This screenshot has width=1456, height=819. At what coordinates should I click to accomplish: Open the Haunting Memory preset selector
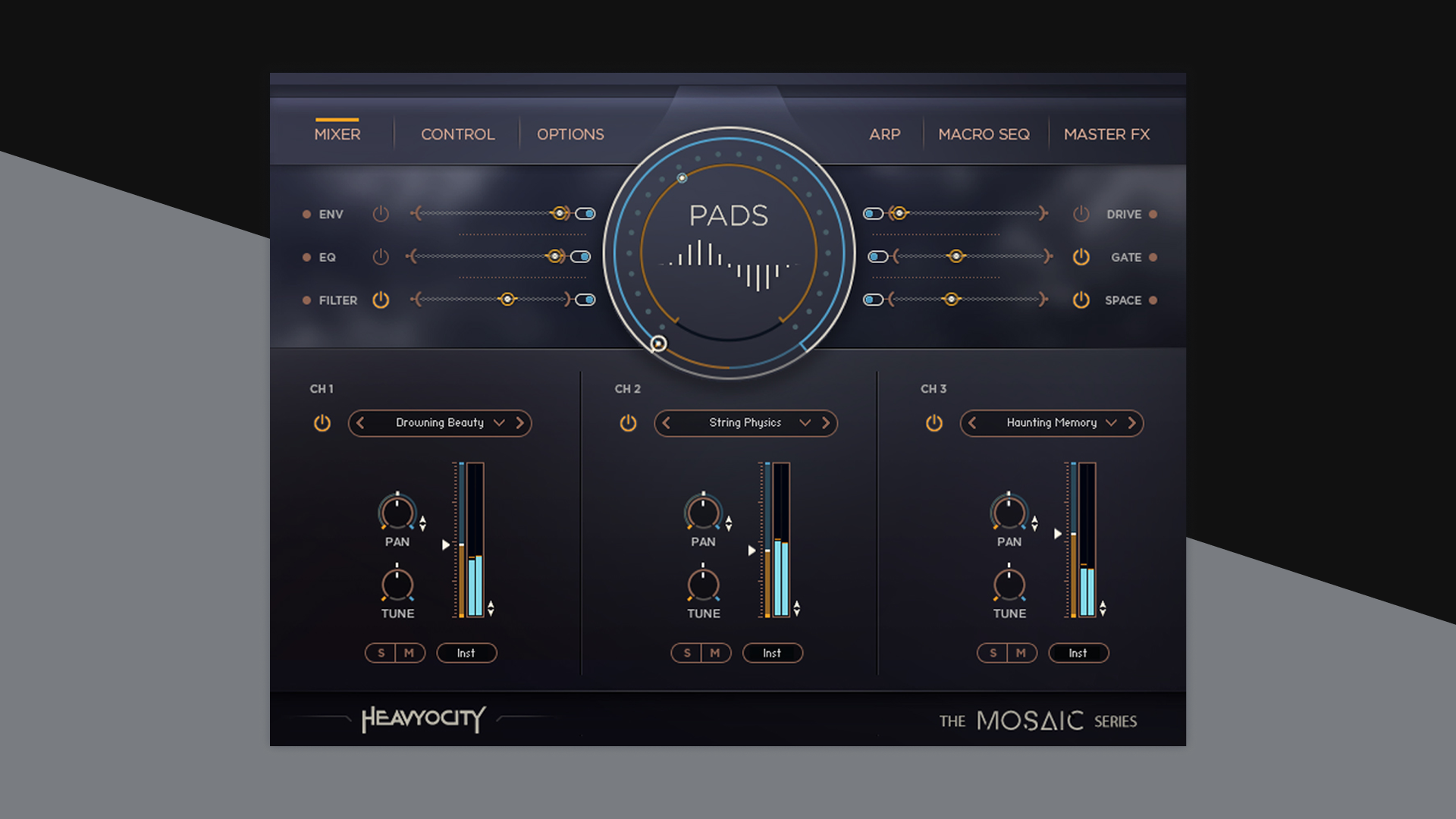pos(1111,423)
